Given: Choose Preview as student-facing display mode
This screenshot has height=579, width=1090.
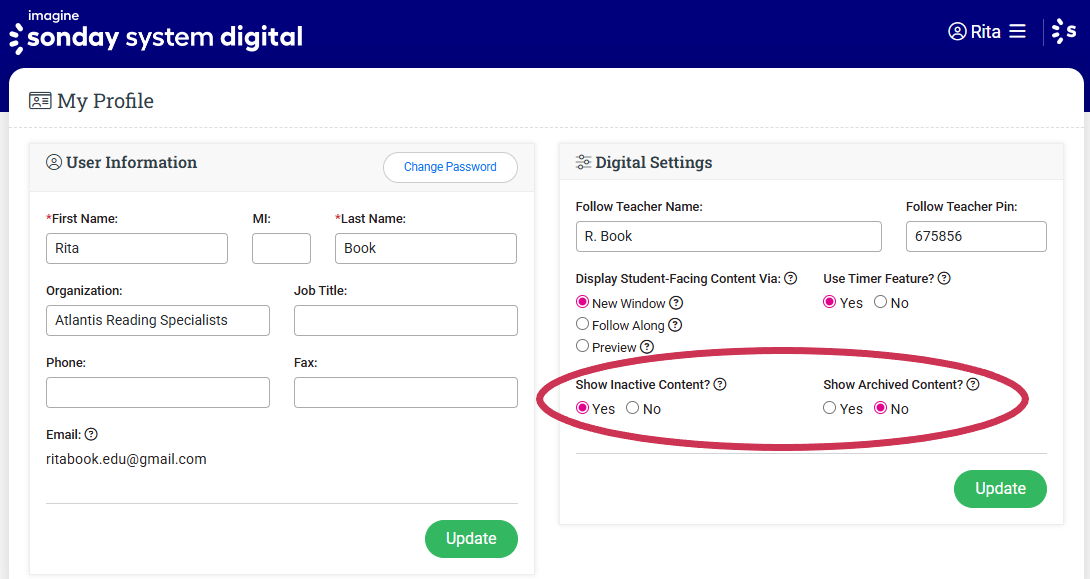Looking at the screenshot, I should tap(582, 347).
